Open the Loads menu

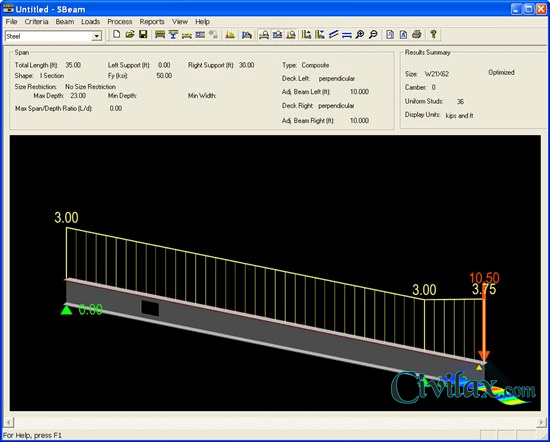click(90, 22)
